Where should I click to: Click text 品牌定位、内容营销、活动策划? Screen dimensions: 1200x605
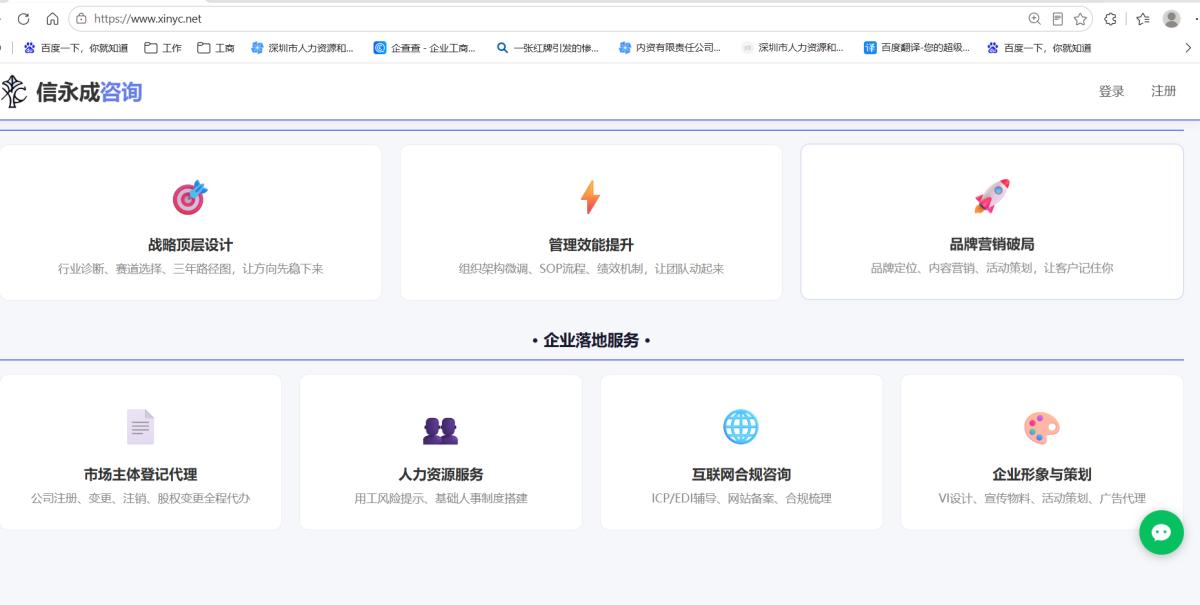(954, 269)
